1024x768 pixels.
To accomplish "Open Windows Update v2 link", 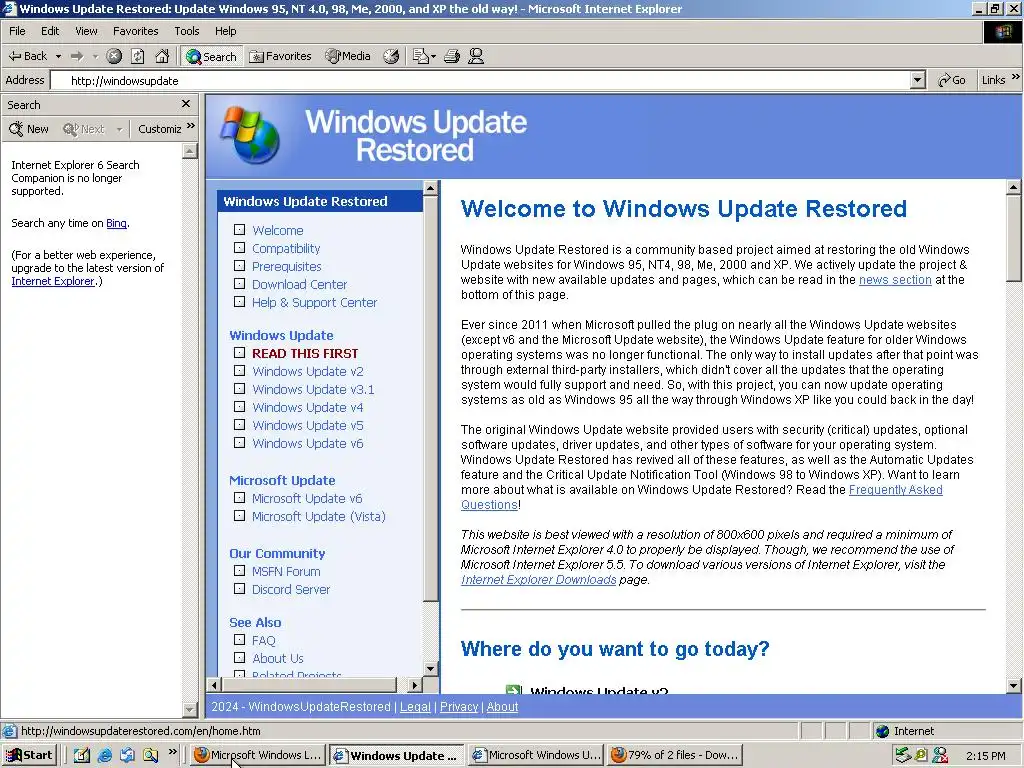I will [308, 371].
